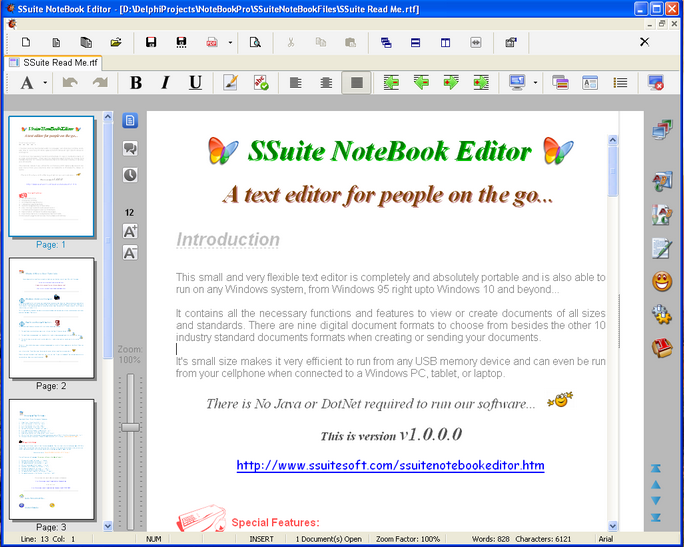684x547 pixels.
Task: Open the comments speech bubble icon
Action: pyautogui.click(x=130, y=148)
